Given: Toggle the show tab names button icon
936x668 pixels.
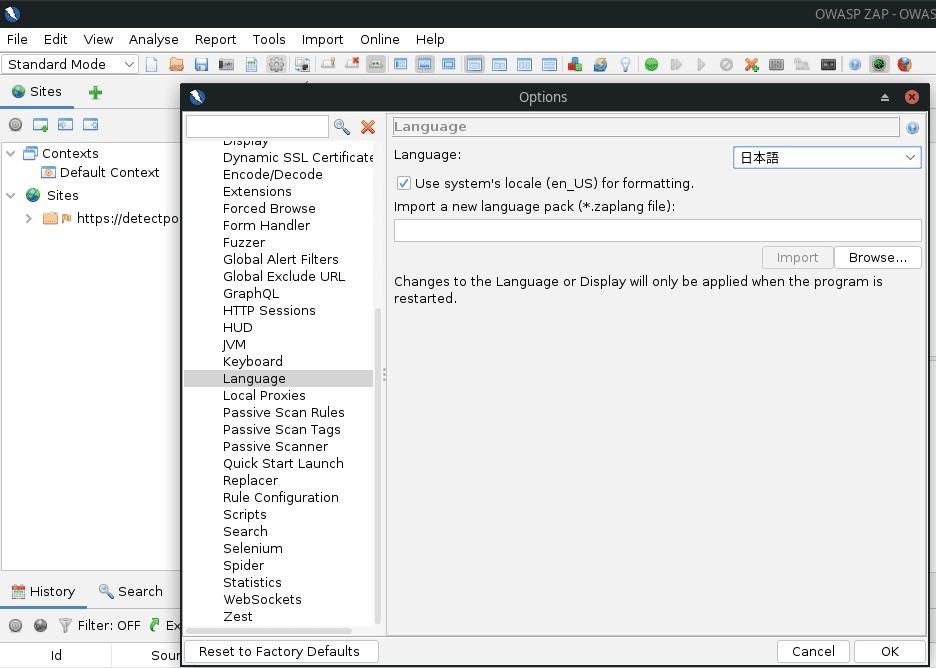Looking at the screenshot, I should click(x=375, y=64).
